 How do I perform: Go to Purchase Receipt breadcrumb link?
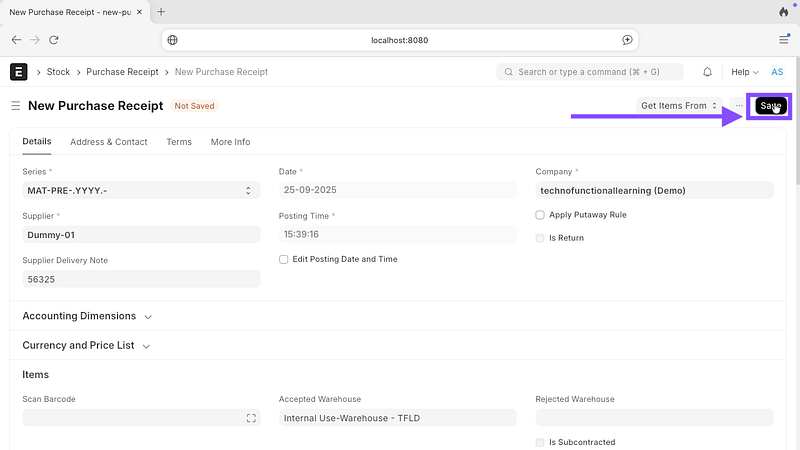coord(122,72)
